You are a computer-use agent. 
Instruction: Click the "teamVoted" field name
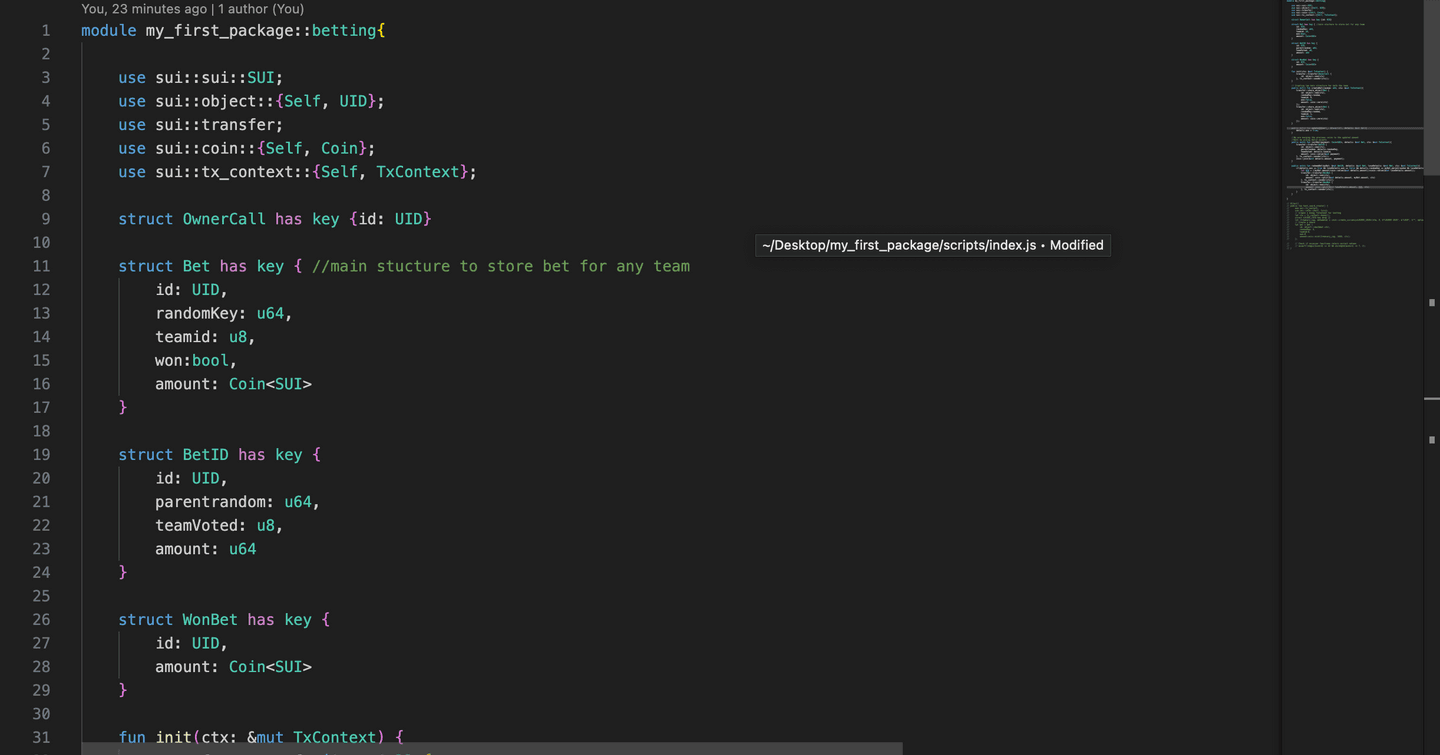tap(196, 526)
